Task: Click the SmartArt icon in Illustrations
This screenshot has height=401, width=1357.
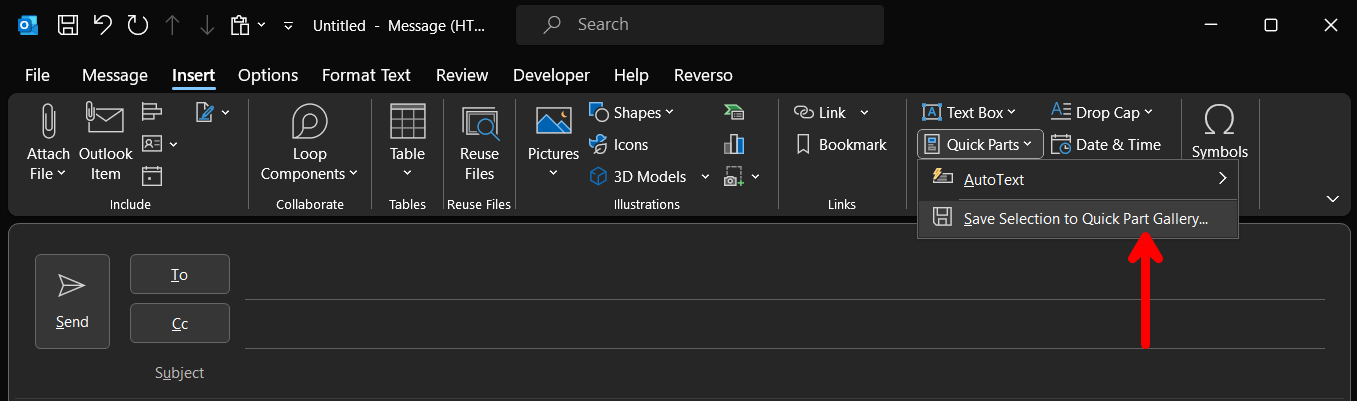Action: point(734,112)
